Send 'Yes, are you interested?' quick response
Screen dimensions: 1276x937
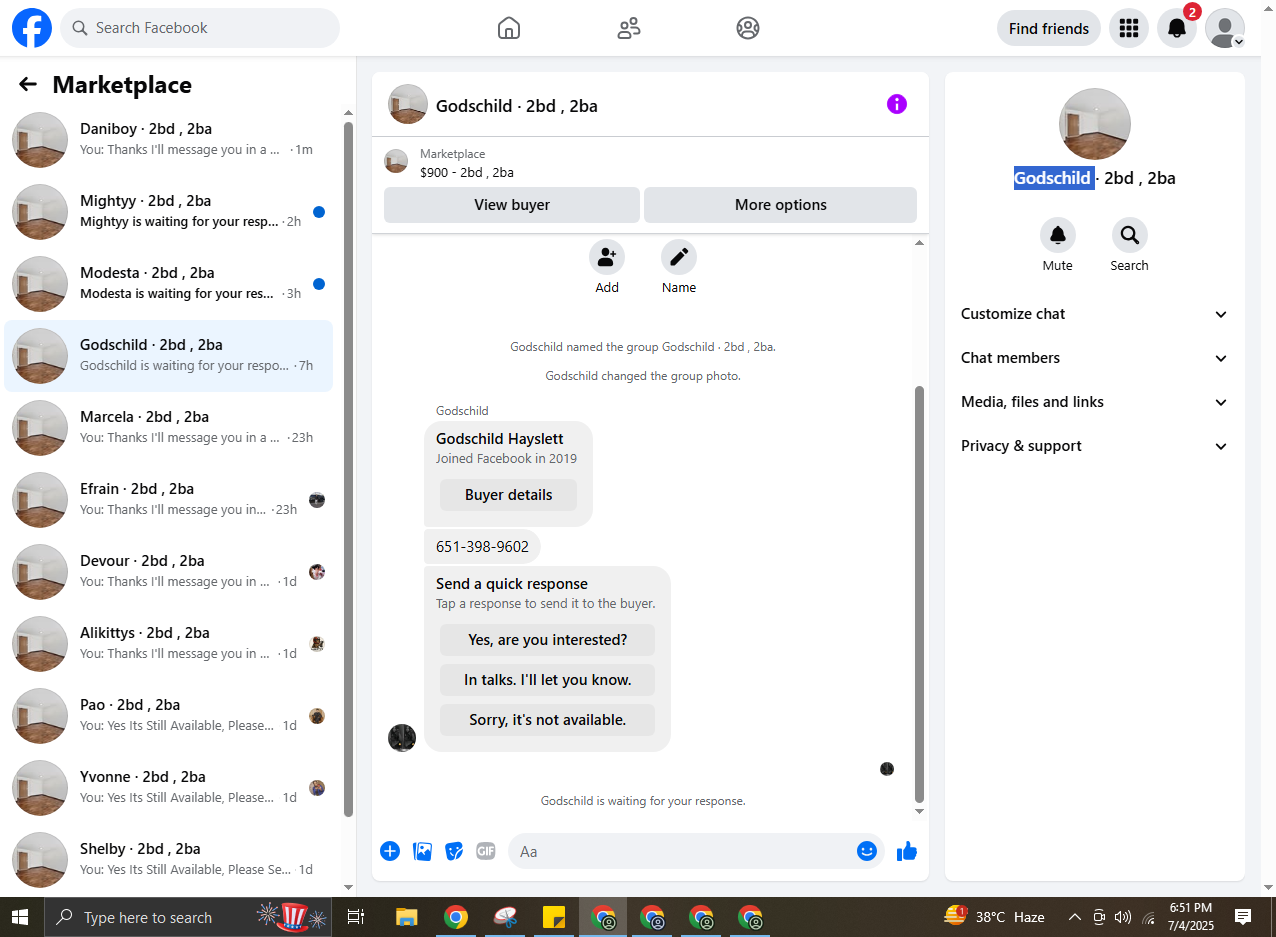coord(547,640)
